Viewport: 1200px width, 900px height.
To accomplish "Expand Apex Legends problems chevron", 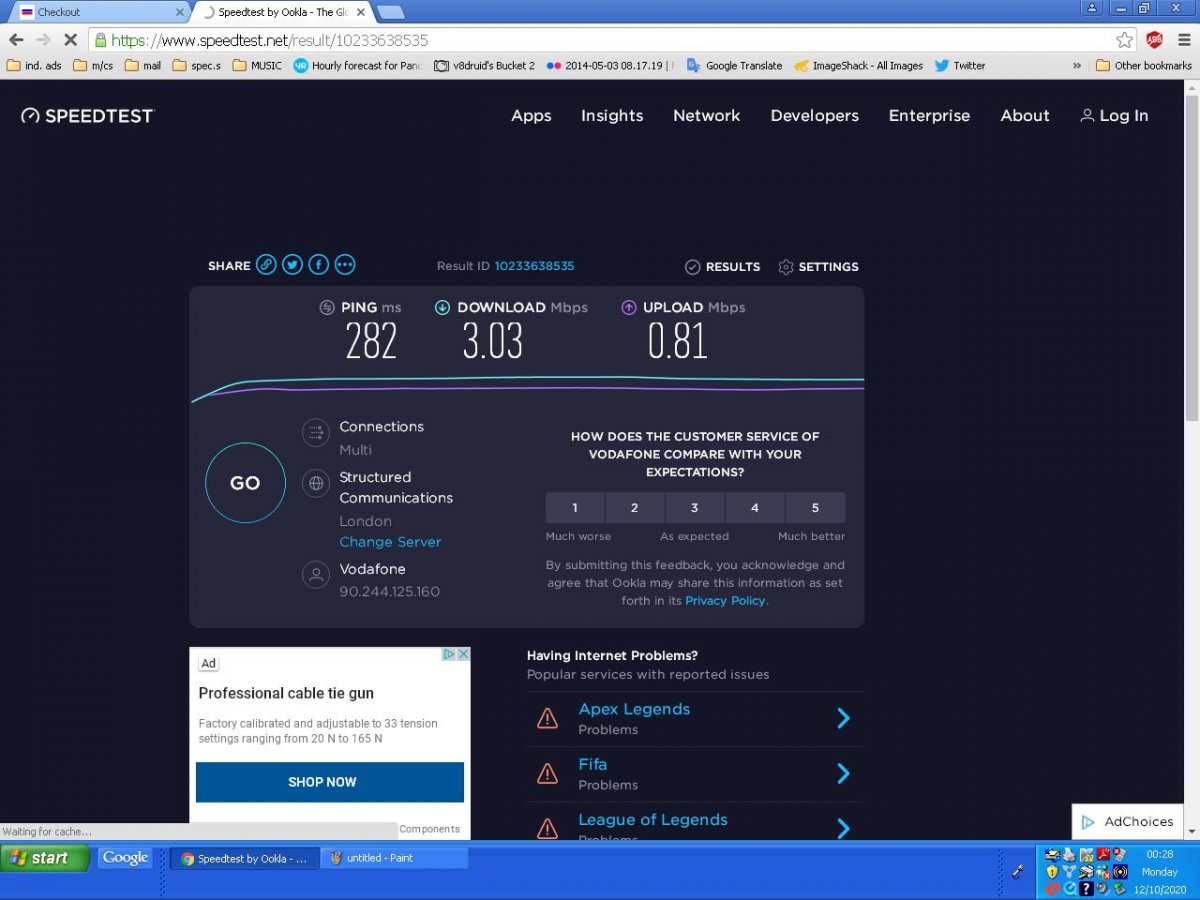I will (843, 718).
